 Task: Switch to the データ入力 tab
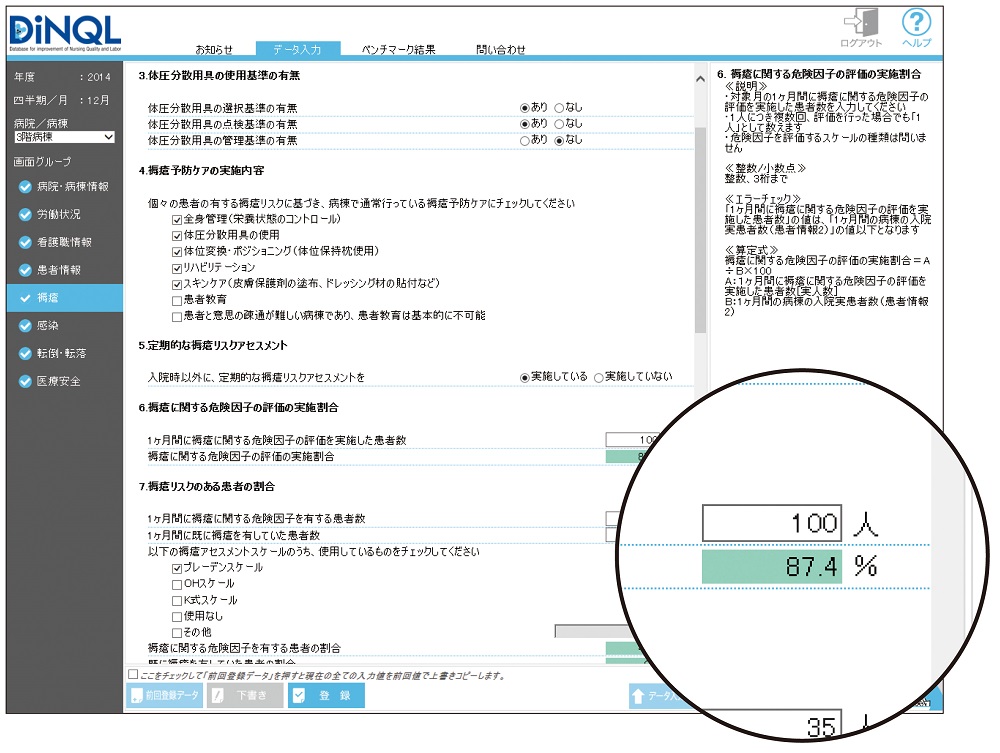(x=297, y=49)
